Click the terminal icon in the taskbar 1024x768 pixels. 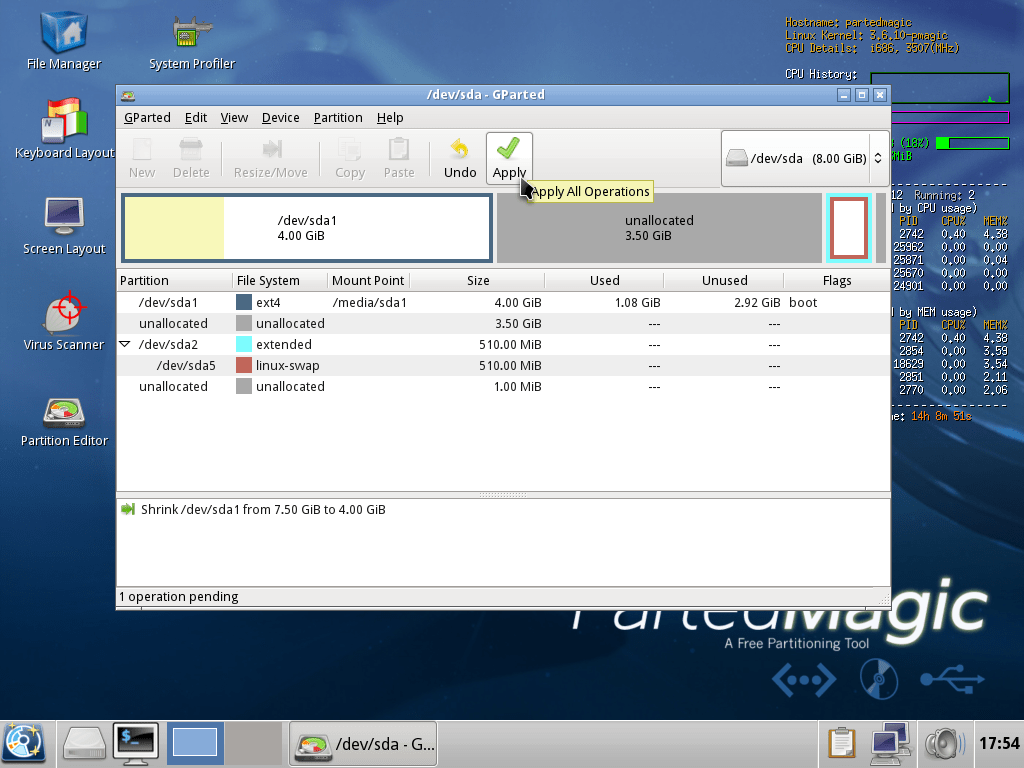[137, 743]
